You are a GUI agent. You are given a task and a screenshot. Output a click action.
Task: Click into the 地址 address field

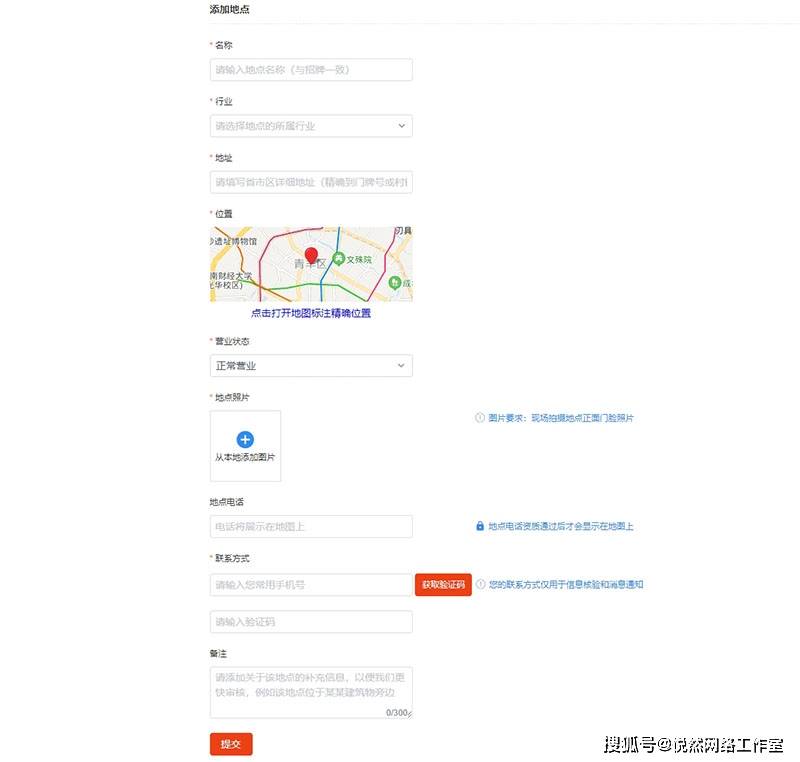(x=311, y=182)
